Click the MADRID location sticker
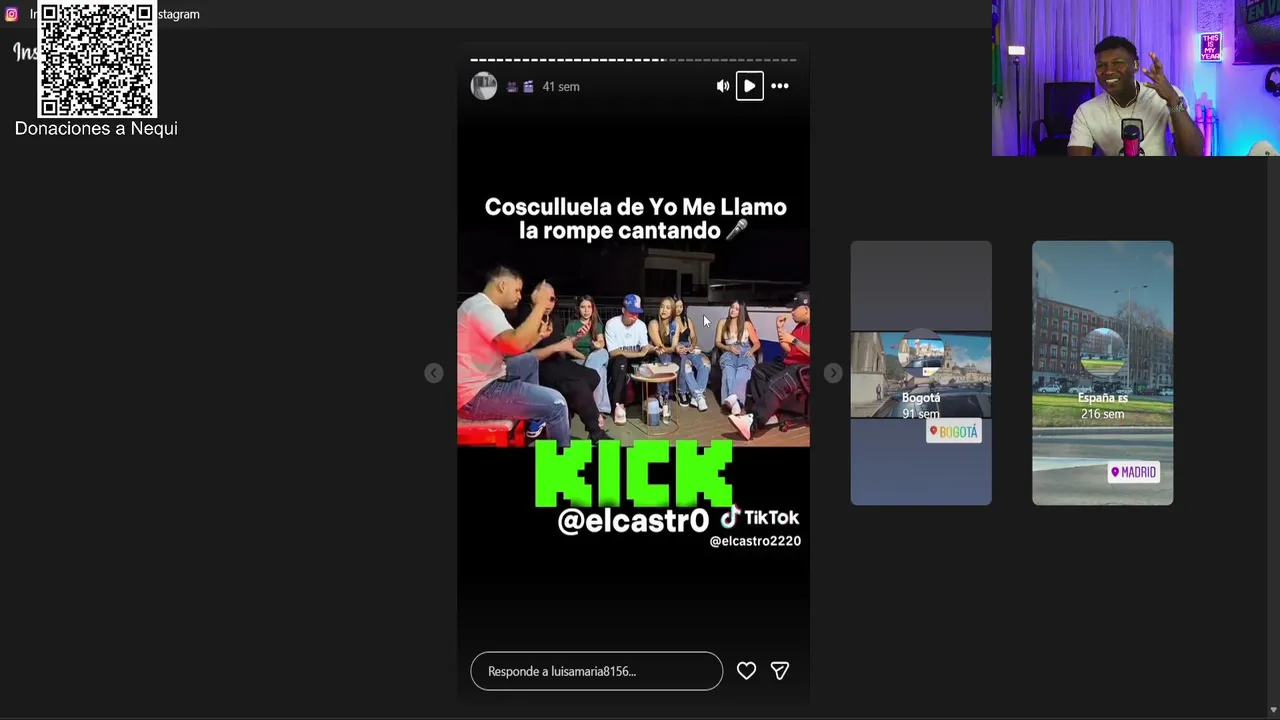This screenshot has width=1280, height=720. 1133,472
